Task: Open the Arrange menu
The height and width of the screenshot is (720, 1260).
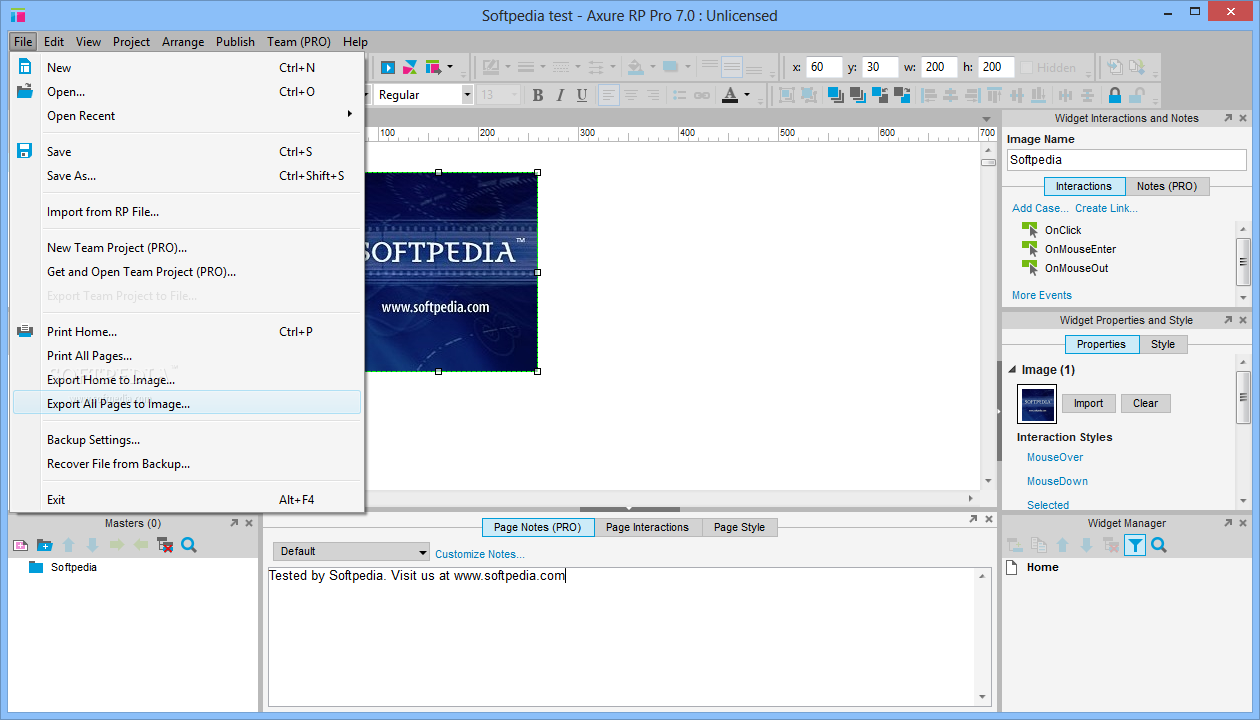Action: click(183, 42)
